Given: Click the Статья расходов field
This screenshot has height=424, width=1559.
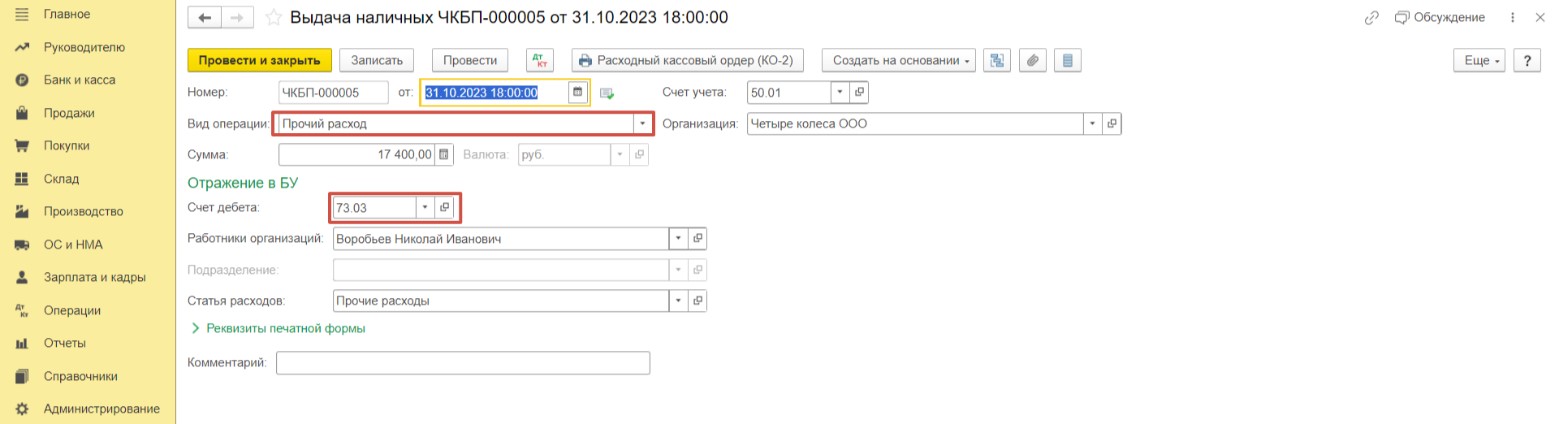Looking at the screenshot, I should point(500,301).
